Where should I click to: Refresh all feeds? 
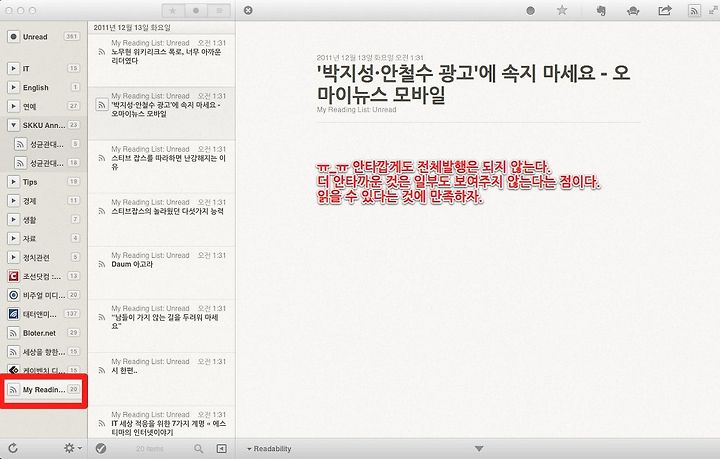coord(13,448)
